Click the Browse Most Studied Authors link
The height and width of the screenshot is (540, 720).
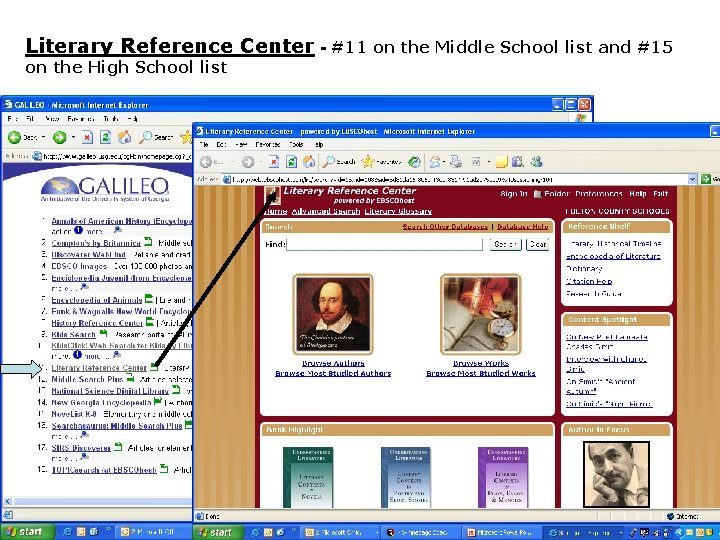(333, 373)
